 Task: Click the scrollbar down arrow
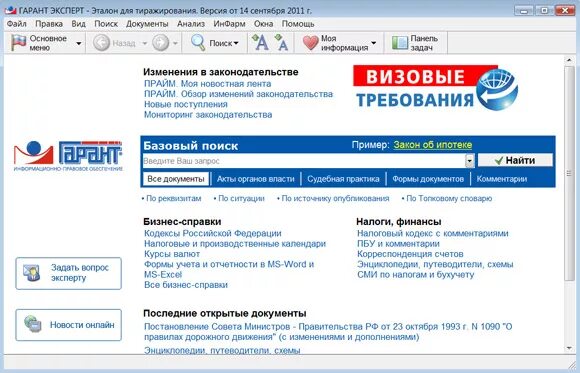pyautogui.click(x=569, y=348)
